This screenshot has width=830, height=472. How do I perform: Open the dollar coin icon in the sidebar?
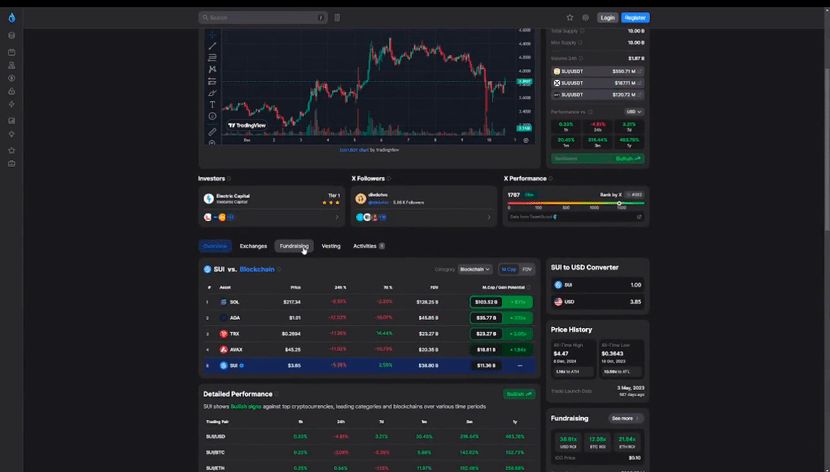pyautogui.click(x=12, y=78)
